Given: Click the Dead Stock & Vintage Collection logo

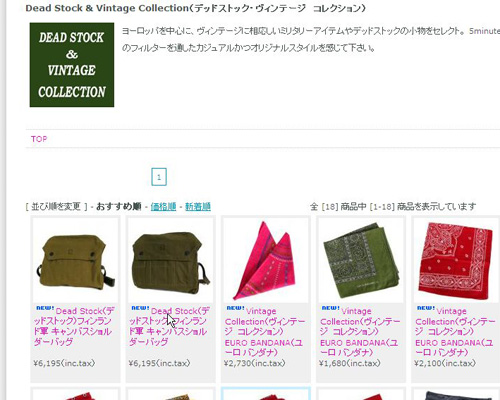Looking at the screenshot, I should [72, 65].
